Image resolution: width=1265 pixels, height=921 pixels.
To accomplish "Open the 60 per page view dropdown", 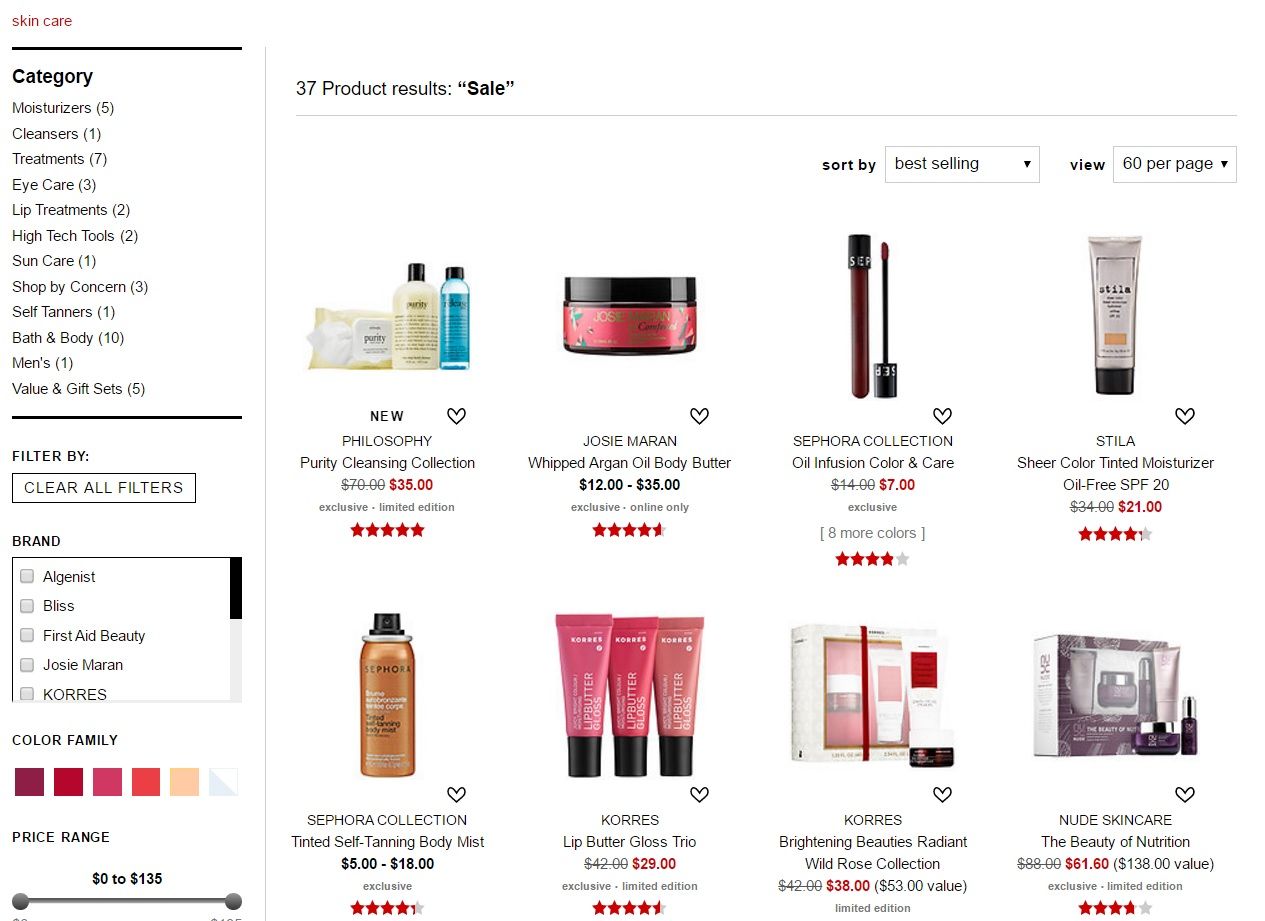I will (x=1175, y=164).
